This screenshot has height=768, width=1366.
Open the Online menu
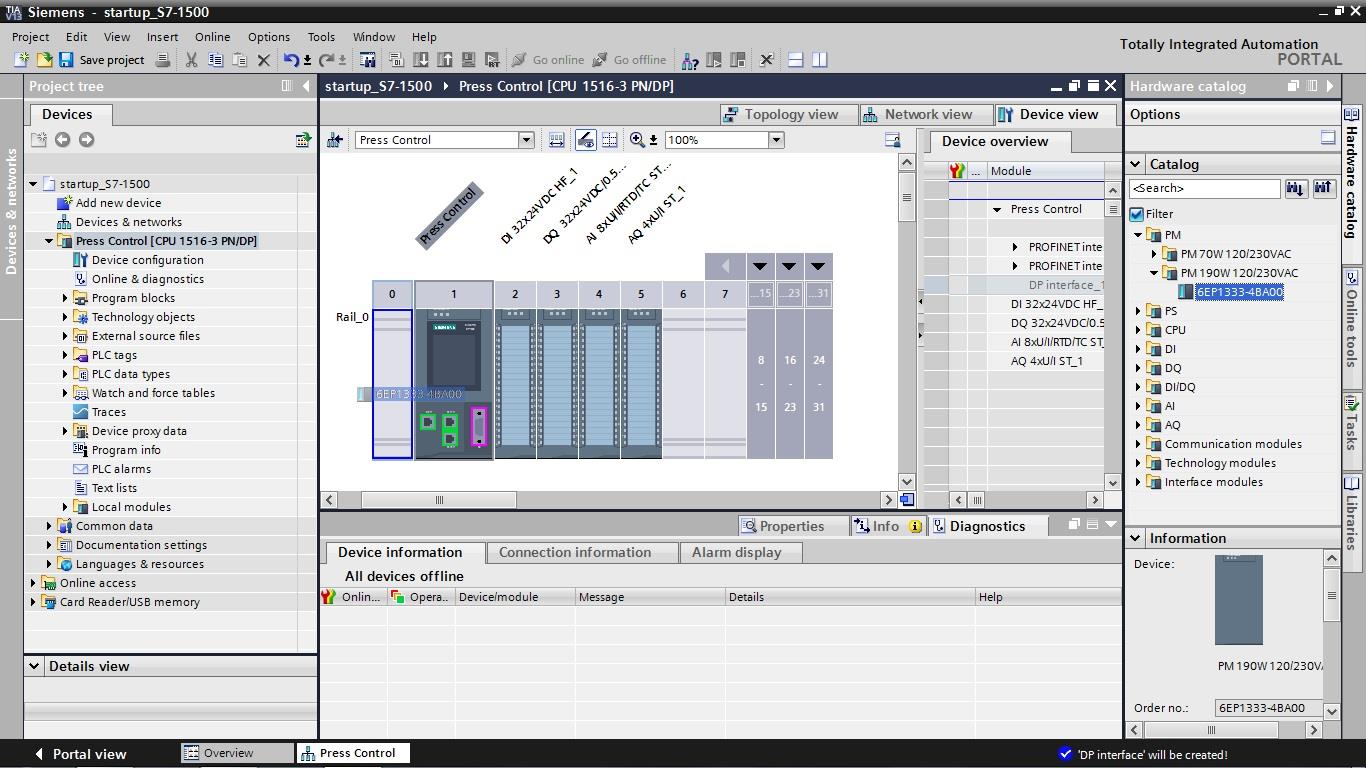click(212, 37)
